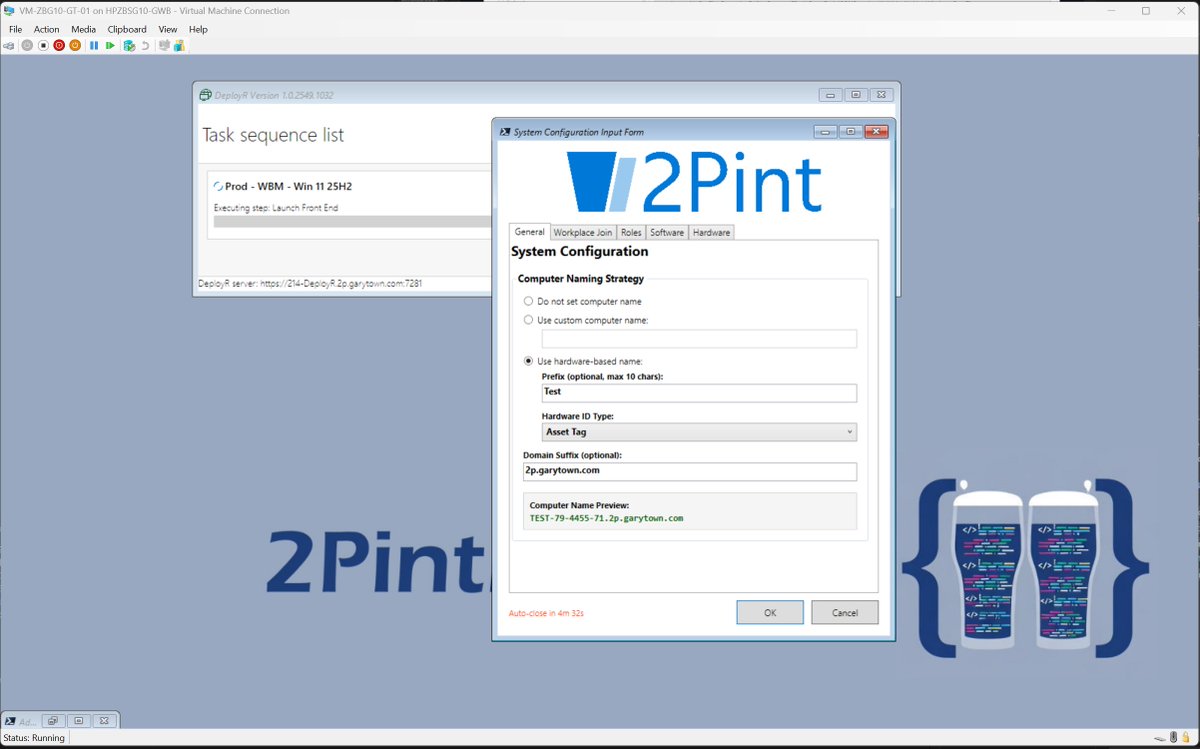Click the Auto-close countdown text
This screenshot has width=1200, height=749.
pos(546,612)
